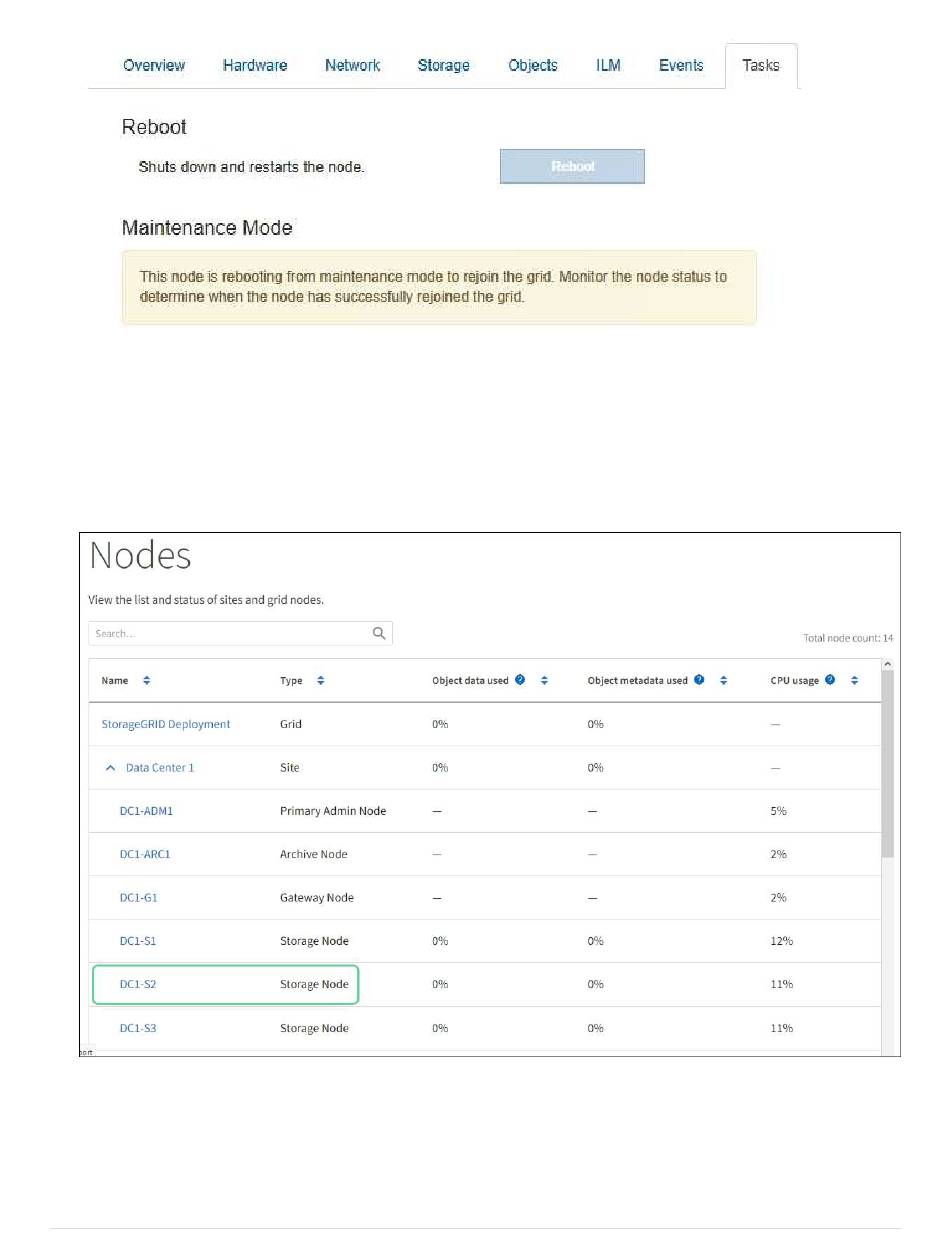Sort nodes by Name column arrows
Screen dimensions: 950x1248
(x=147, y=680)
